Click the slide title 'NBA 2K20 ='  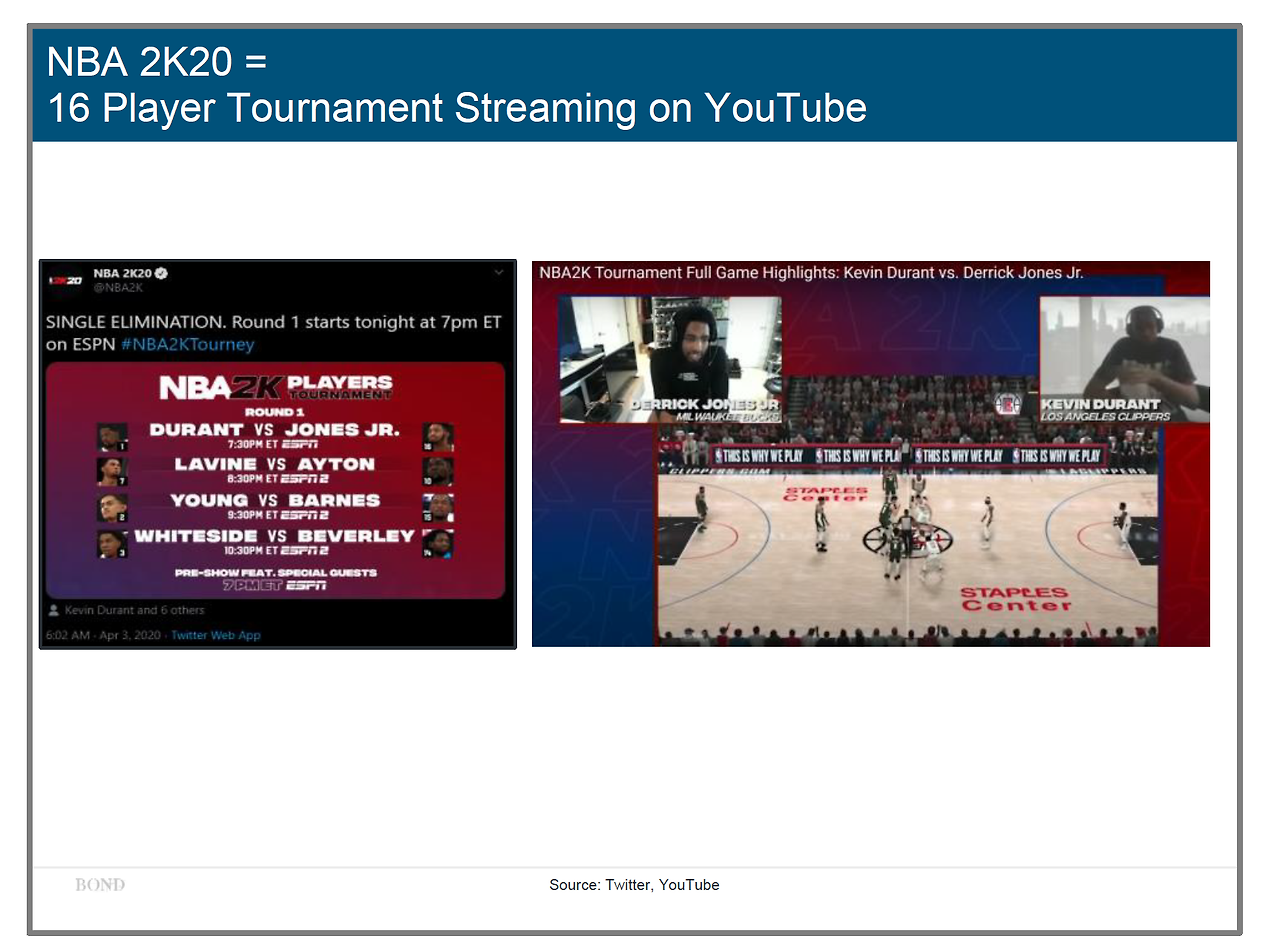click(157, 62)
